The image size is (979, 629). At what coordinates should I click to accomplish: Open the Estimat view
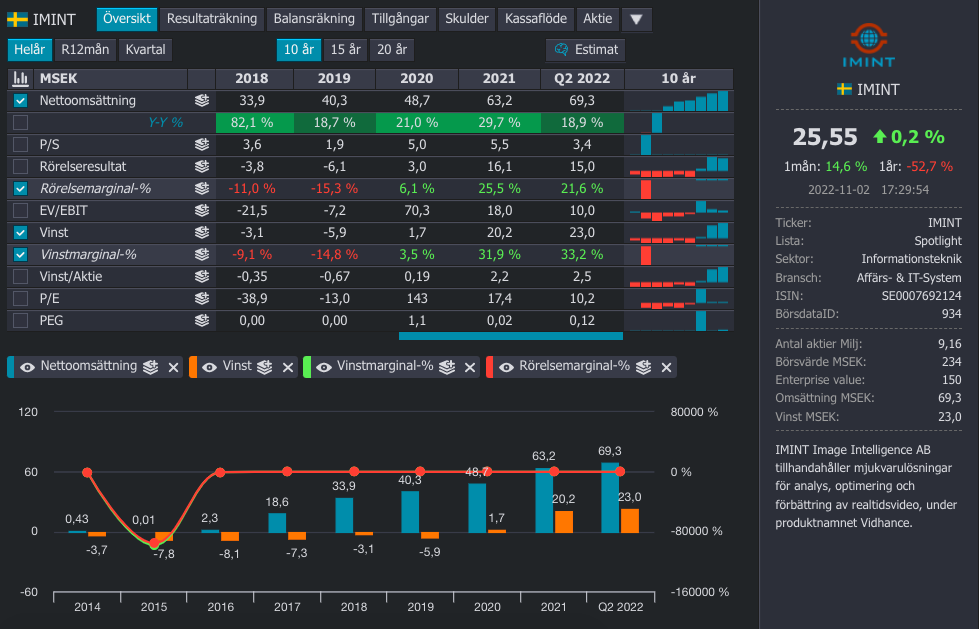click(x=586, y=49)
